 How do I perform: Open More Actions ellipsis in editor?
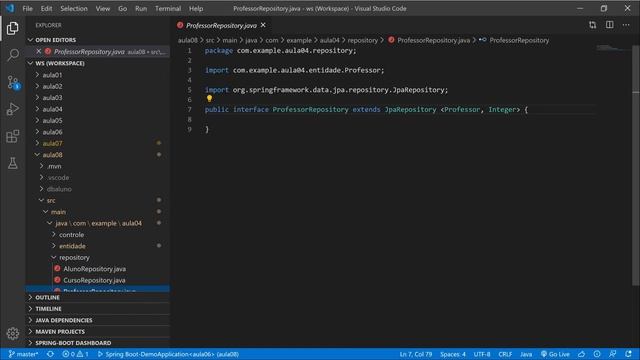click(626, 25)
